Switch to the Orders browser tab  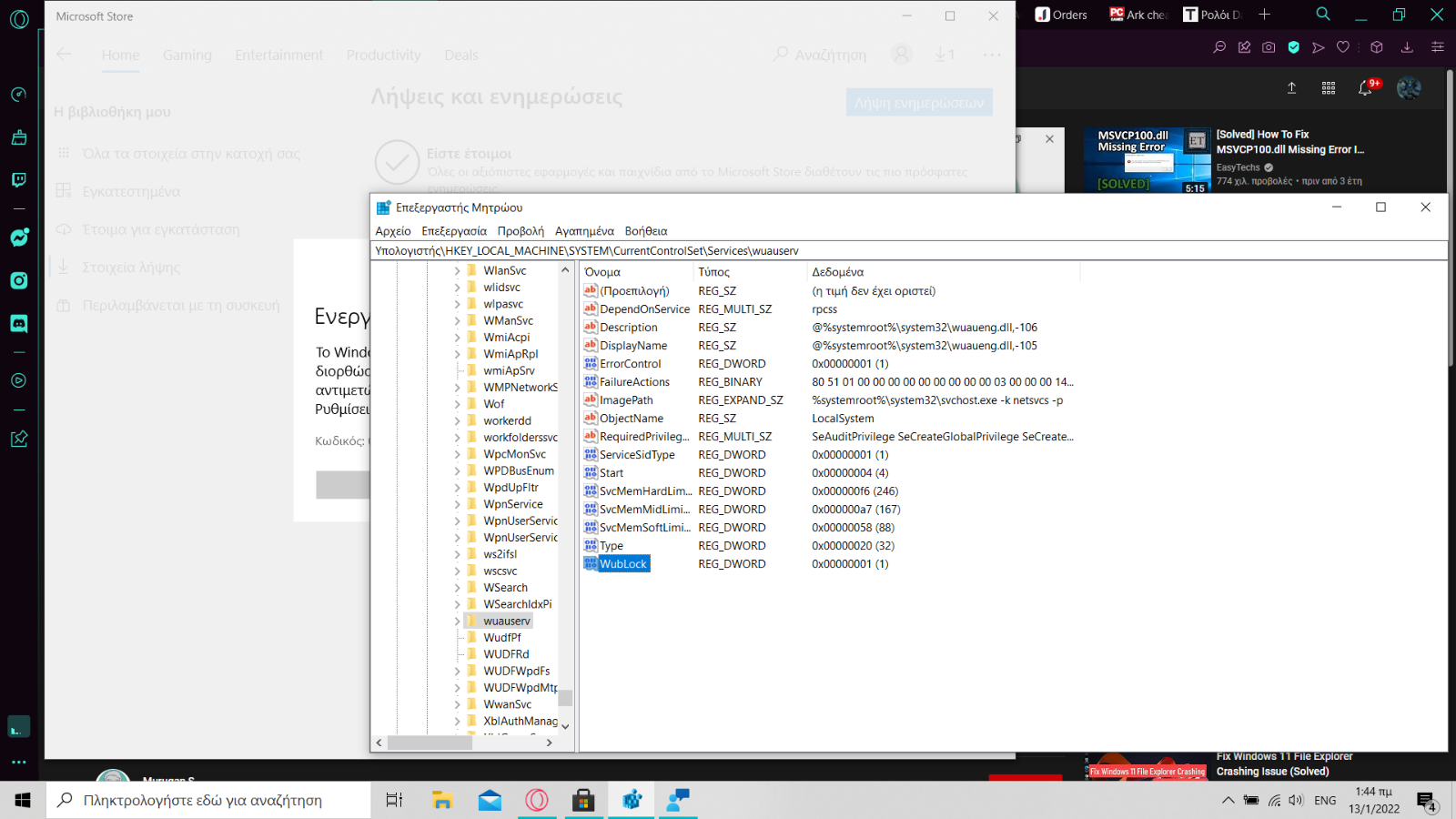pos(1061,15)
